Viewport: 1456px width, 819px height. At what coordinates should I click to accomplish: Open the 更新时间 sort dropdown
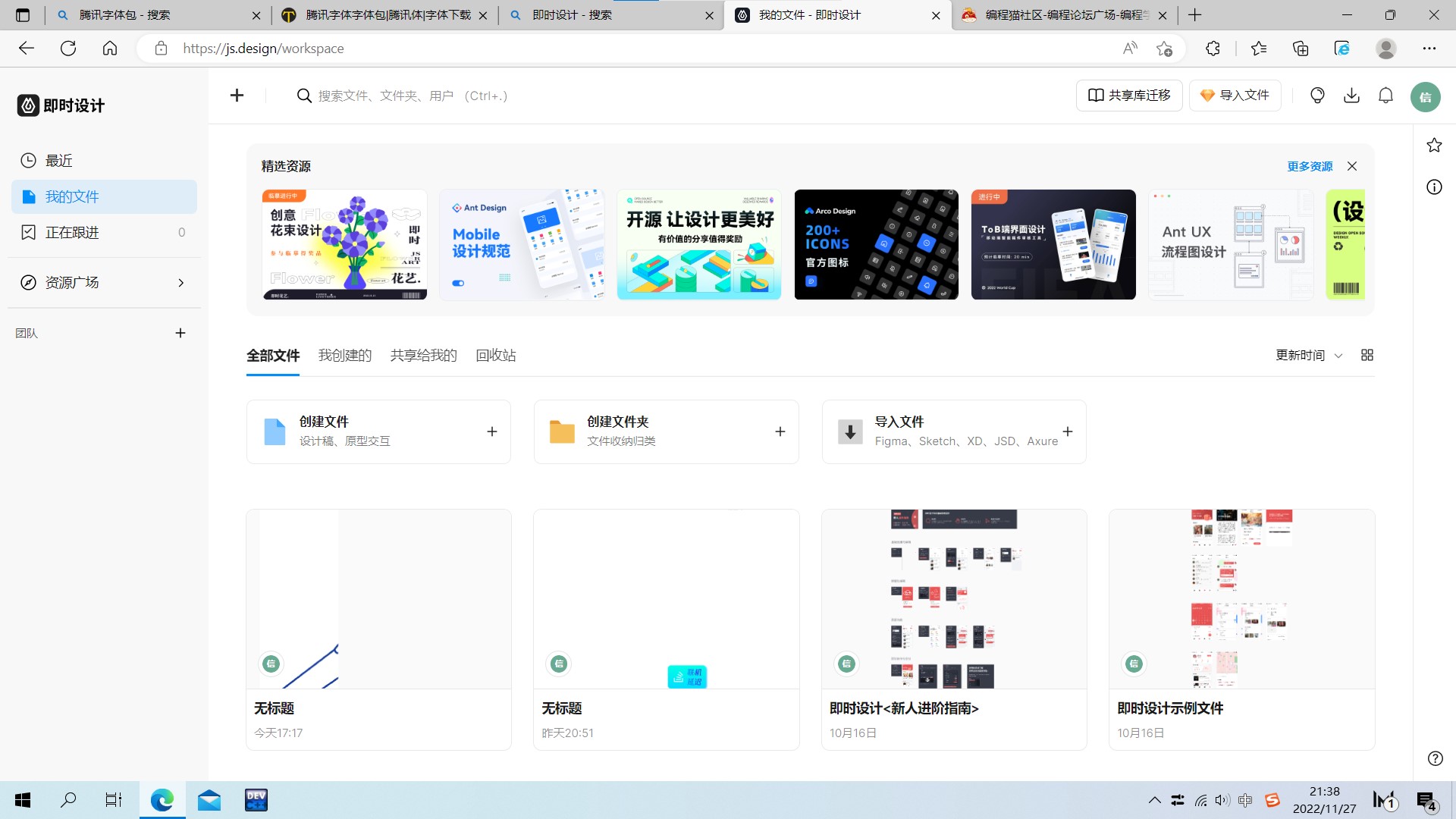pyautogui.click(x=1309, y=356)
